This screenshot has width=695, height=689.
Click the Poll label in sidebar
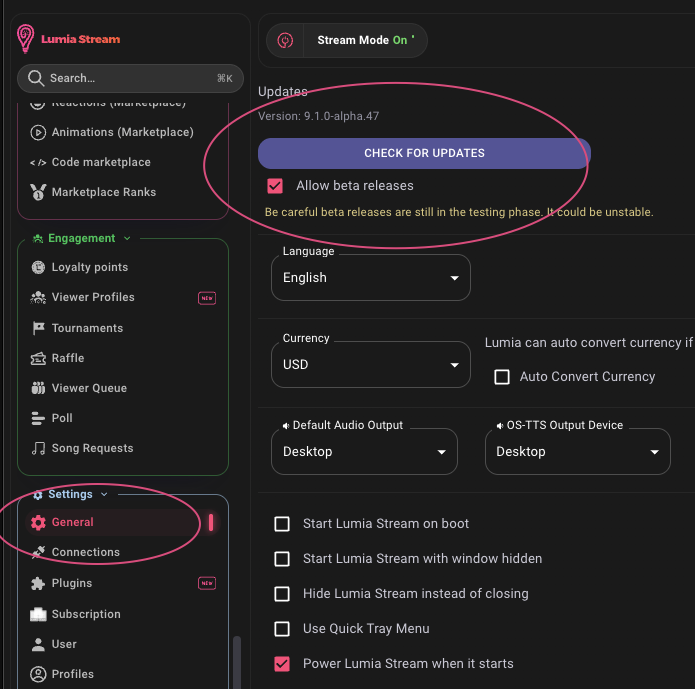[x=62, y=418]
